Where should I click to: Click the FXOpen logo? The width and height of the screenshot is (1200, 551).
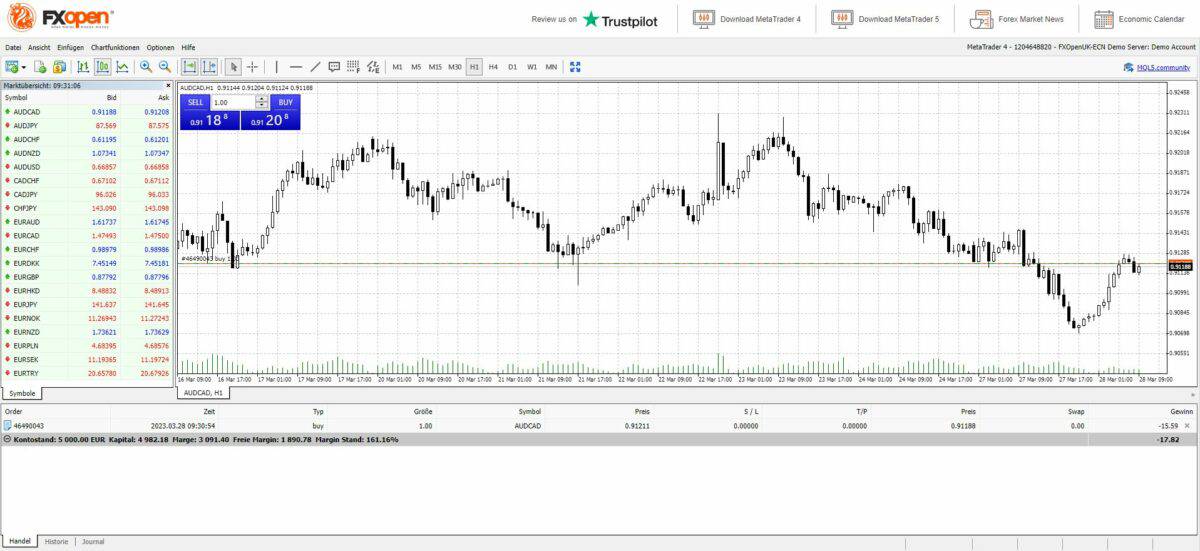coord(60,17)
